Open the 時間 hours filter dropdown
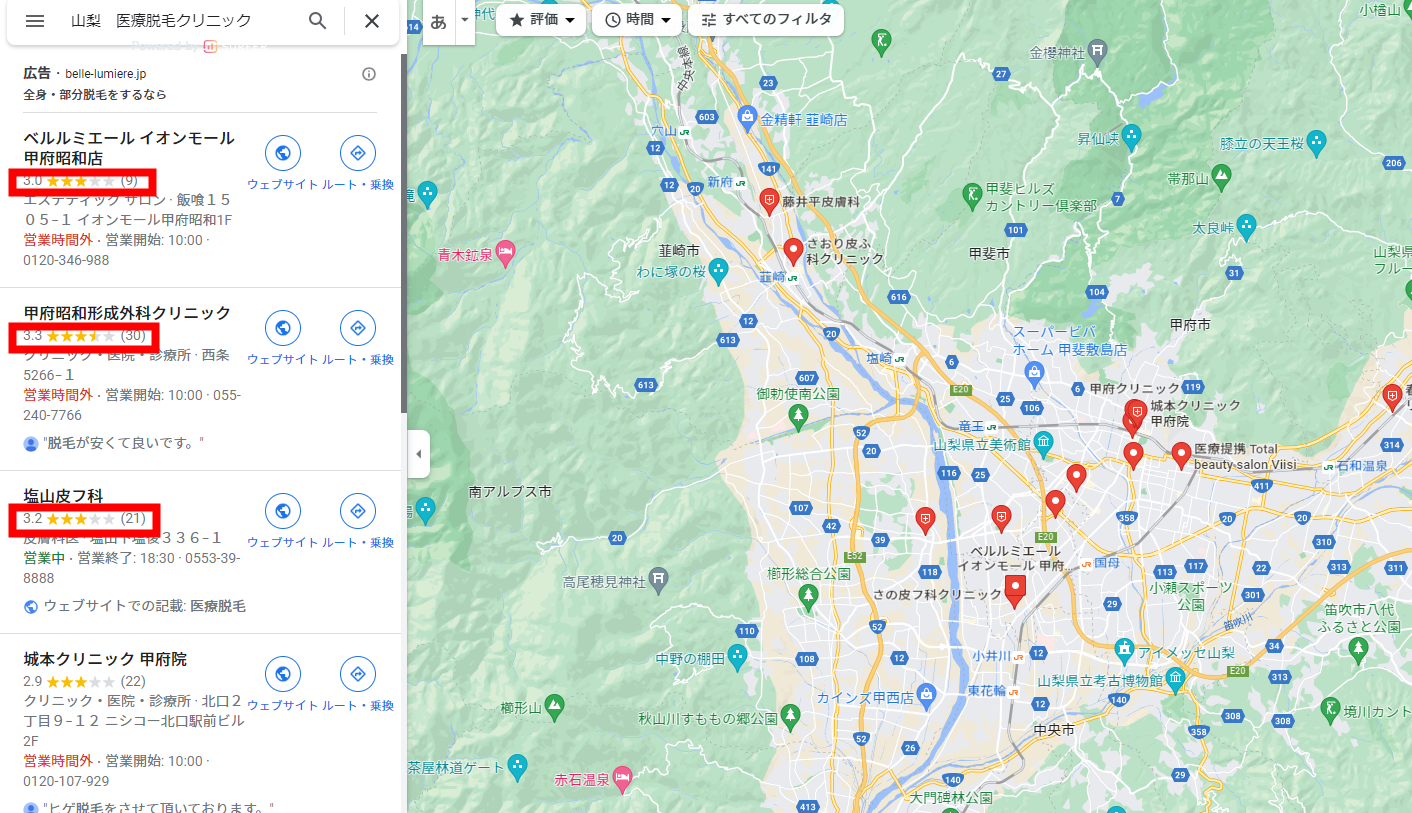This screenshot has height=813, width=1412. pos(637,20)
